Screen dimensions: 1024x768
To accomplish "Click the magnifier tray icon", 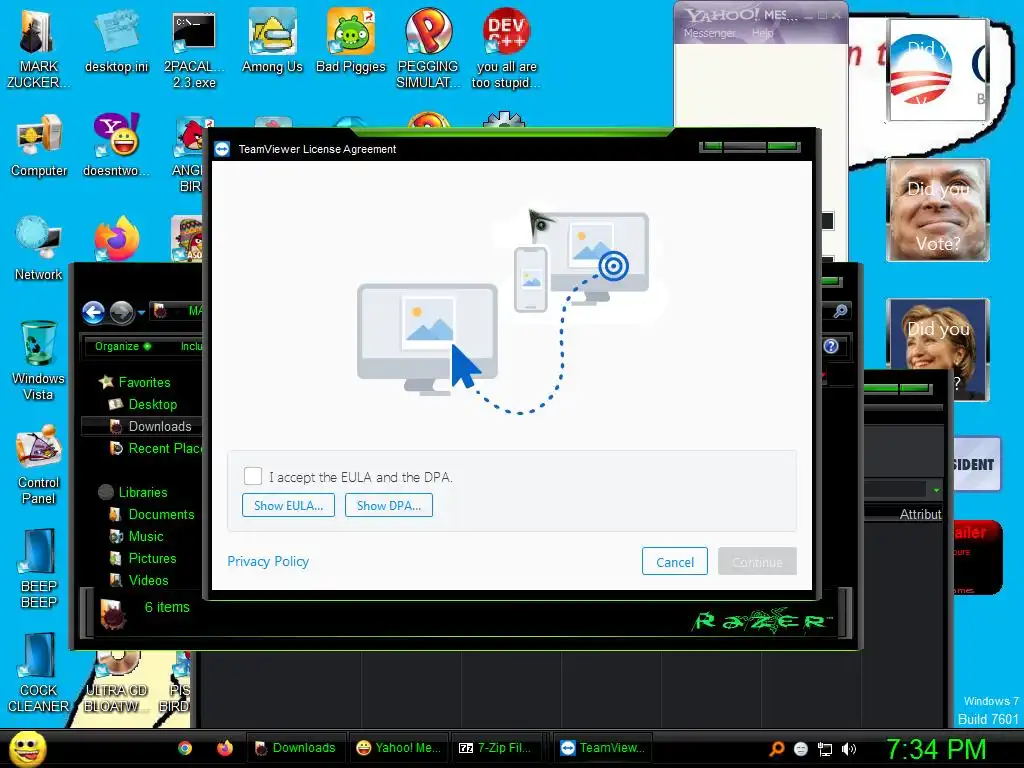I will (x=776, y=749).
